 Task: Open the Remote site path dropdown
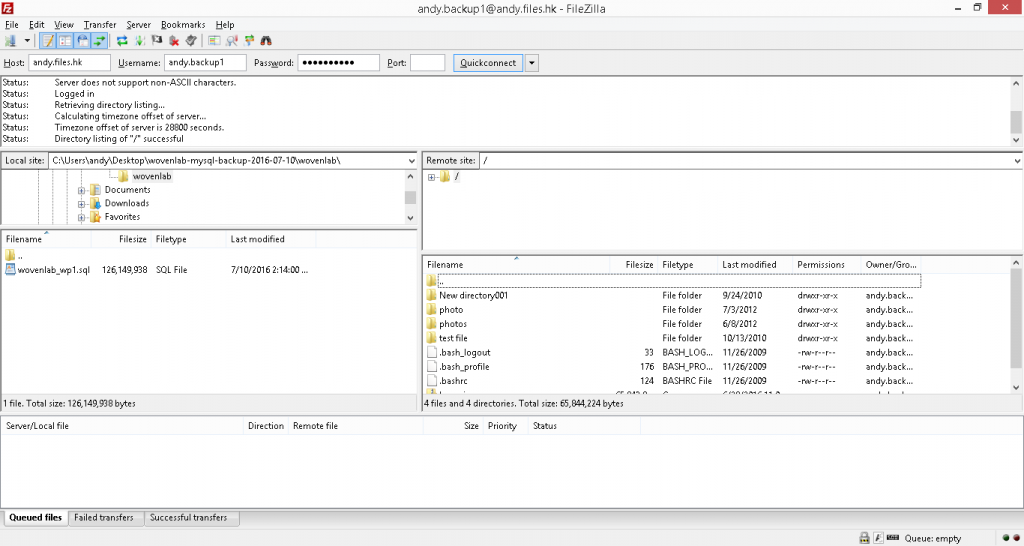point(1017,161)
